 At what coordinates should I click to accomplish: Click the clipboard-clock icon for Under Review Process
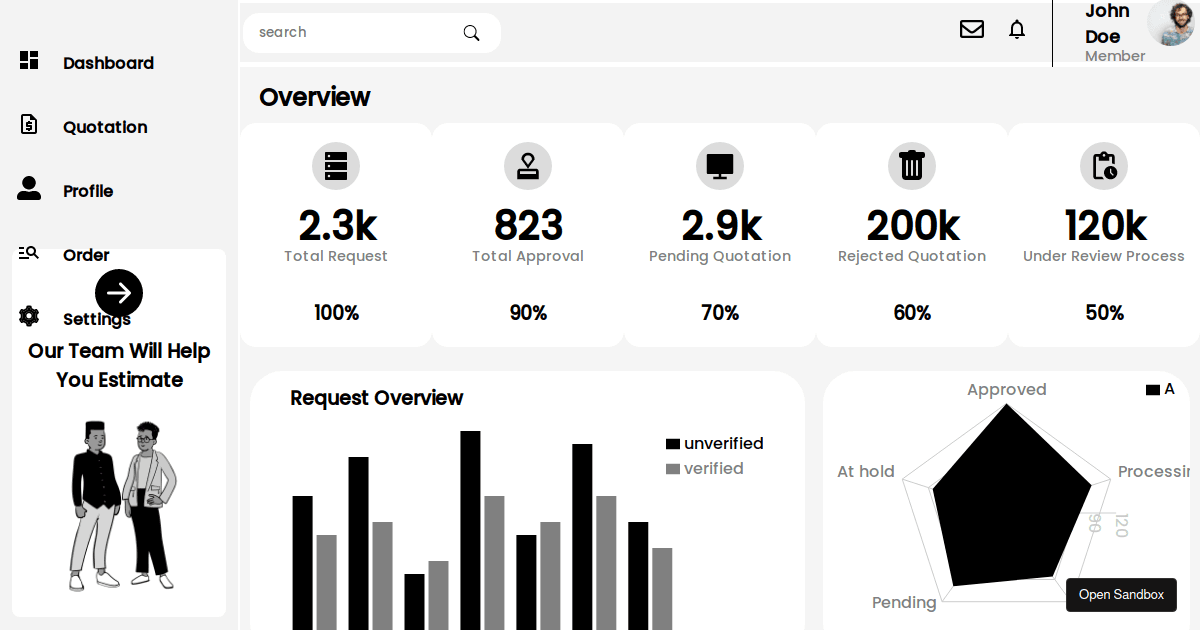click(x=1103, y=165)
